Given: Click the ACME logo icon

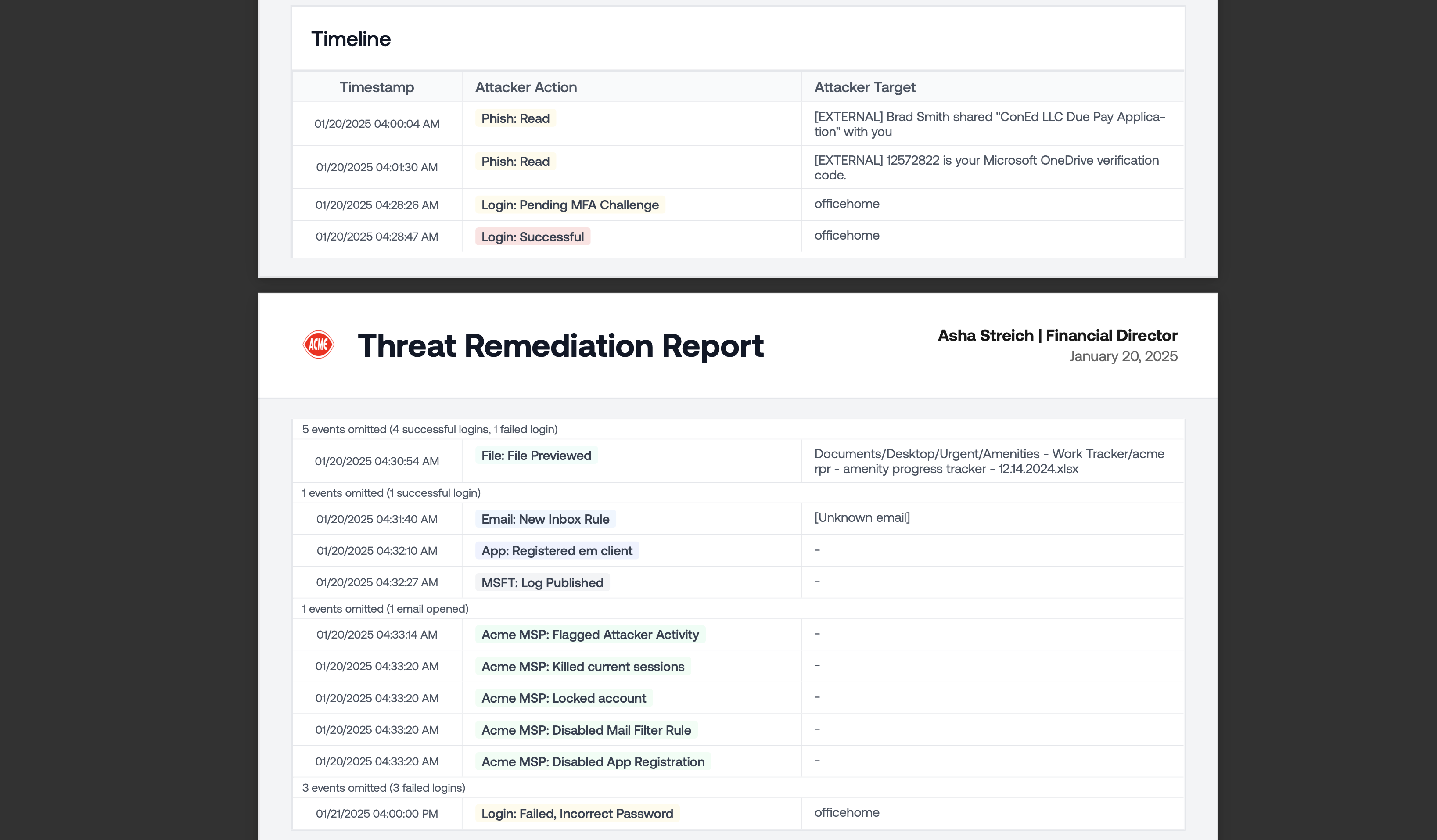Looking at the screenshot, I should (x=318, y=345).
